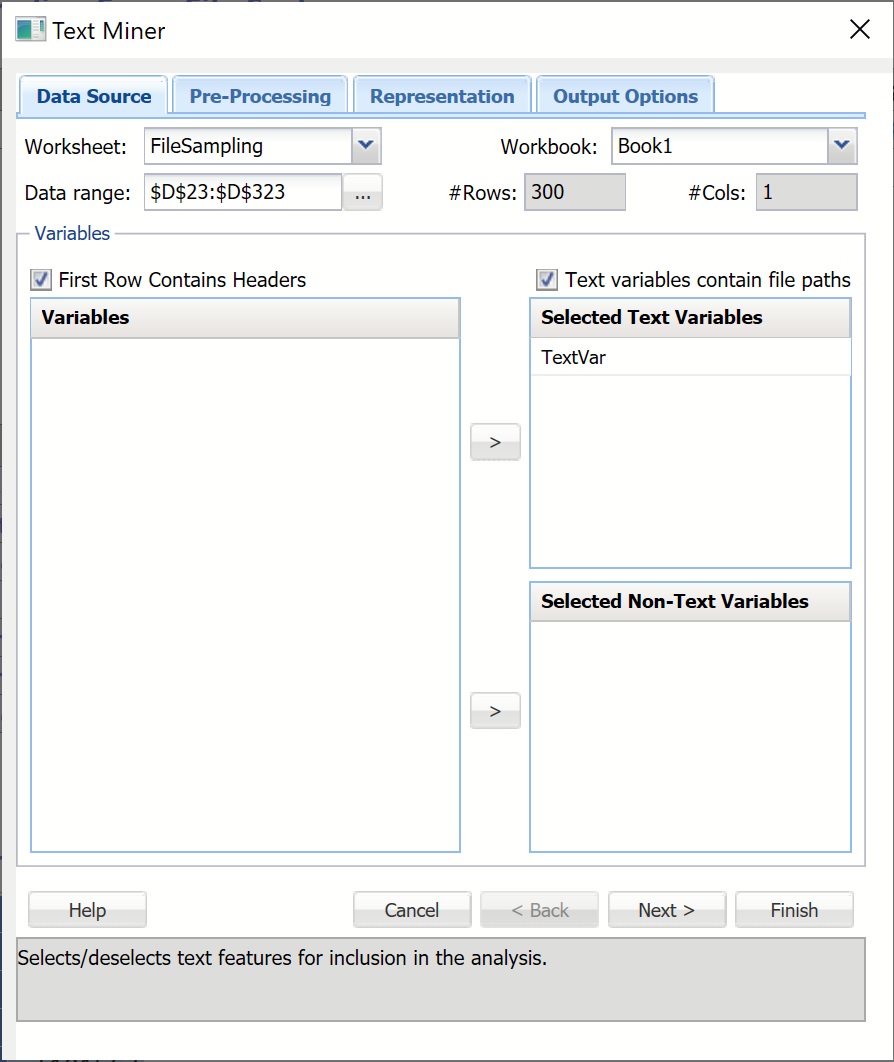Move variable to Selected Non-Text Variables list
The width and height of the screenshot is (894, 1062).
[x=495, y=711]
